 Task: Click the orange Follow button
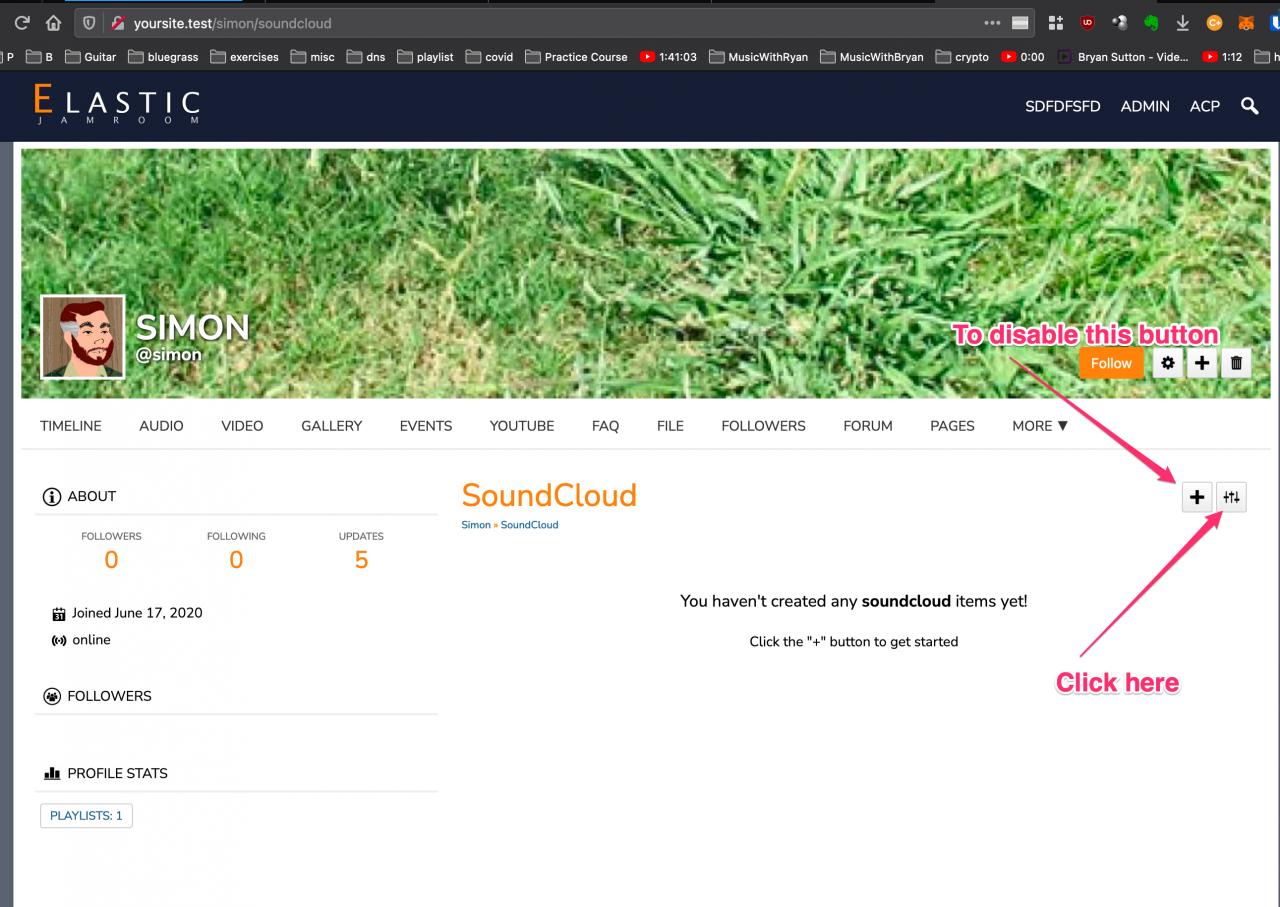[1111, 364]
